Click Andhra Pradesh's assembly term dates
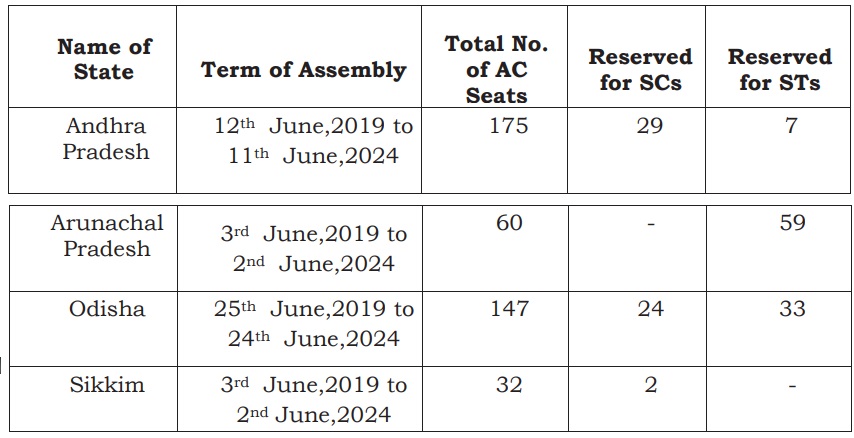Image resolution: width=854 pixels, height=438 pixels. pos(313,141)
